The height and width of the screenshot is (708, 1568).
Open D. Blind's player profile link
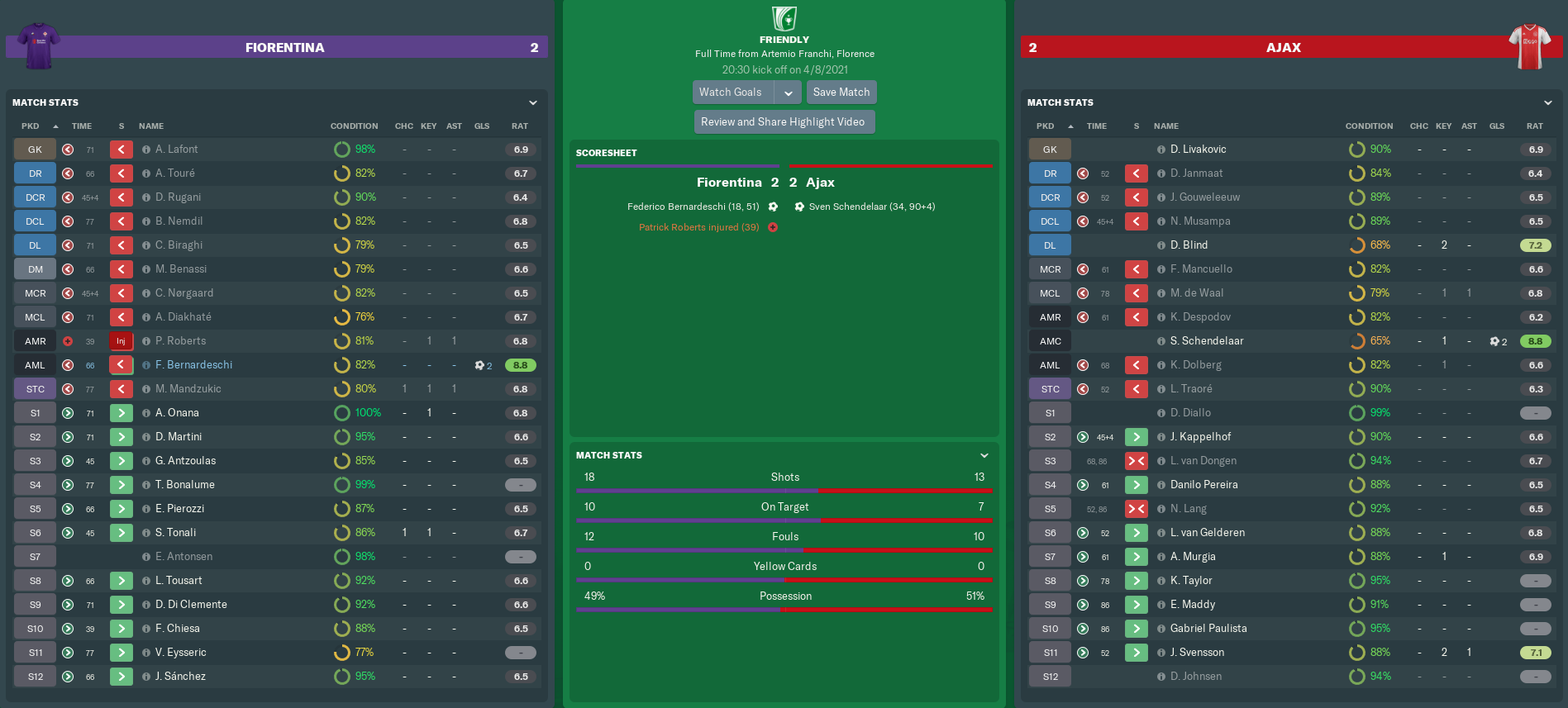tap(1189, 245)
